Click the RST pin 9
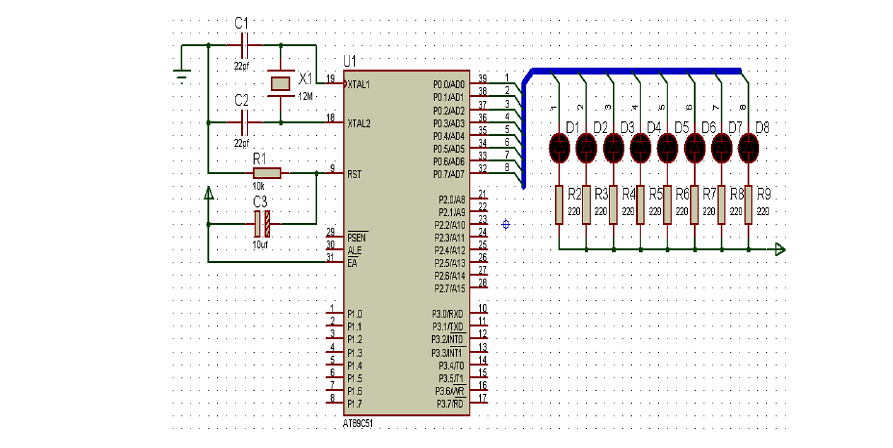Image resolution: width=893 pixels, height=448 pixels. [x=334, y=173]
